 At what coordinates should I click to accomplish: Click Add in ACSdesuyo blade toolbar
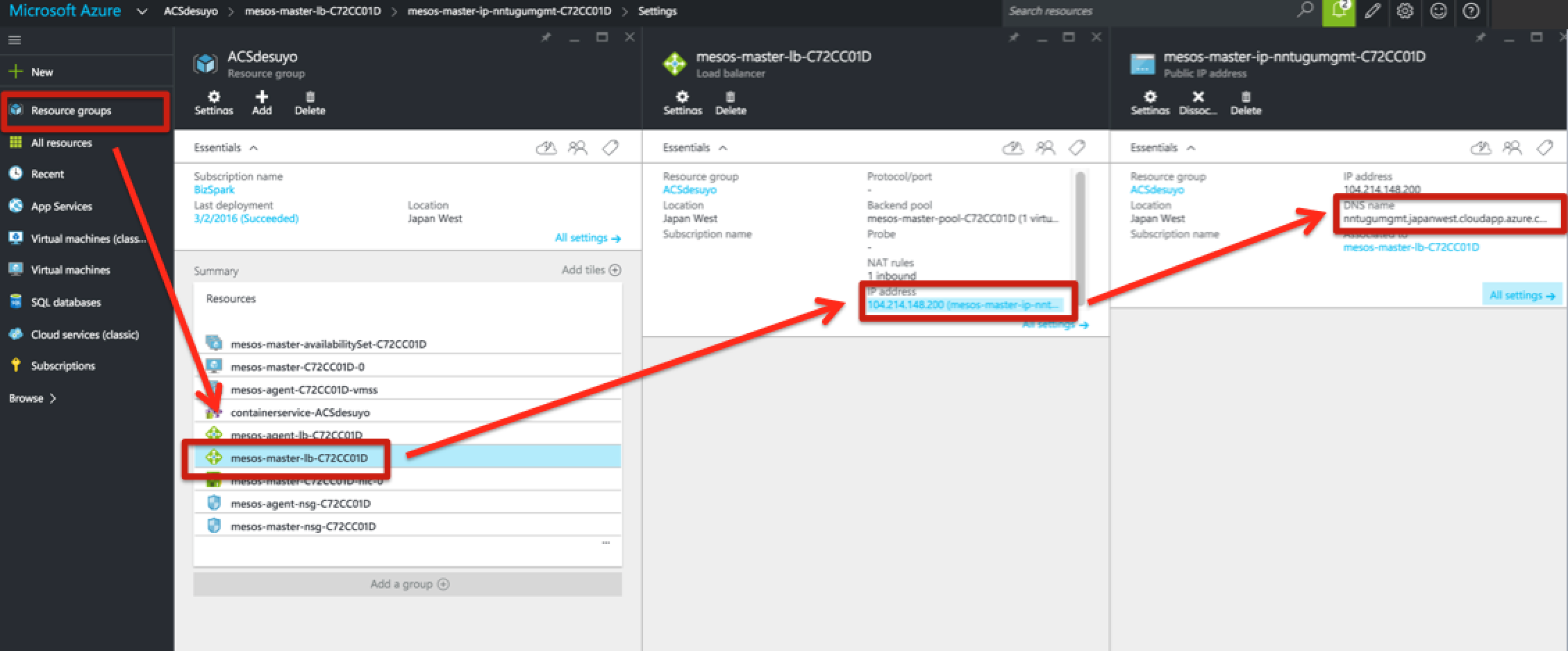(262, 103)
